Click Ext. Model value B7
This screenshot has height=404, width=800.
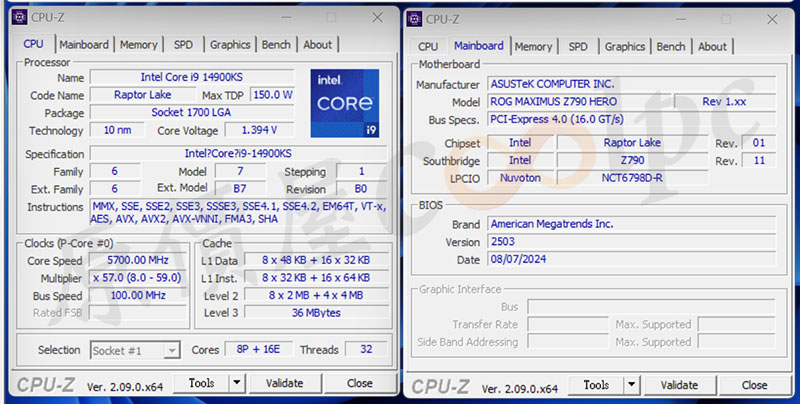point(240,189)
